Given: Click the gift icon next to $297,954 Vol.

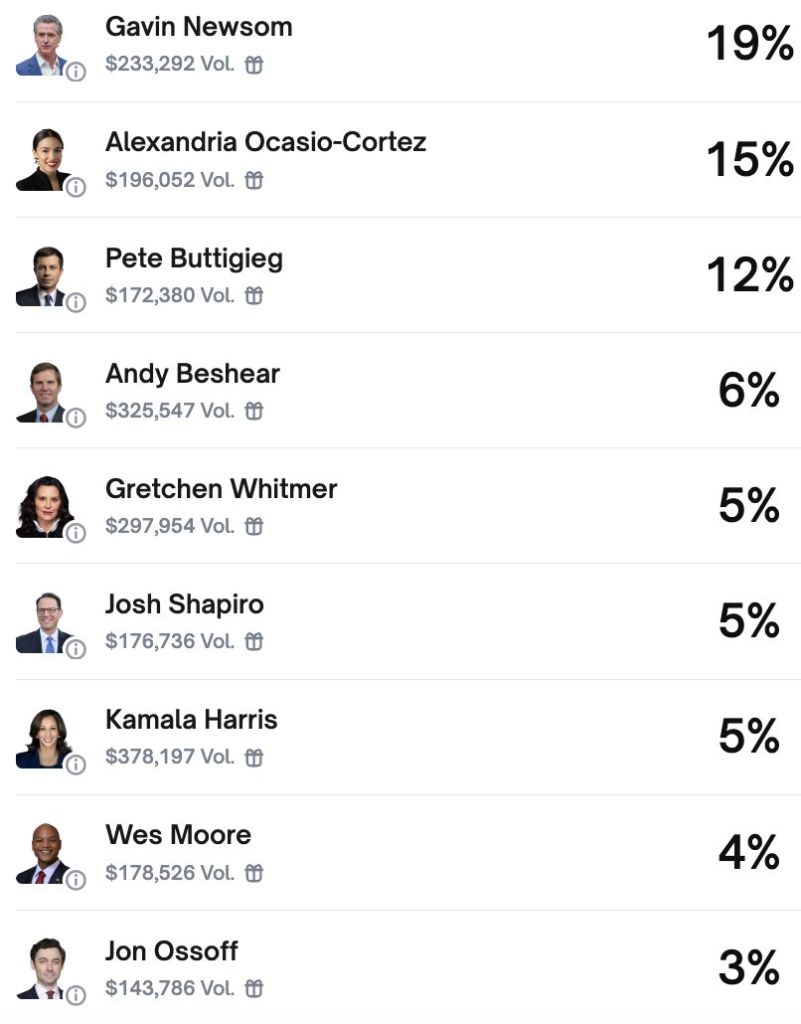Looking at the screenshot, I should 254,526.
